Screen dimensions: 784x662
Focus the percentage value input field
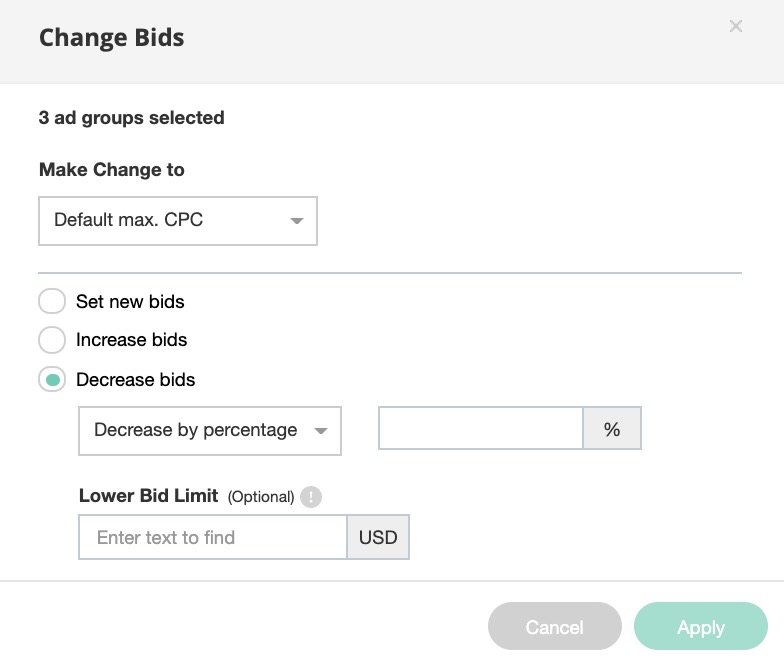tap(480, 430)
